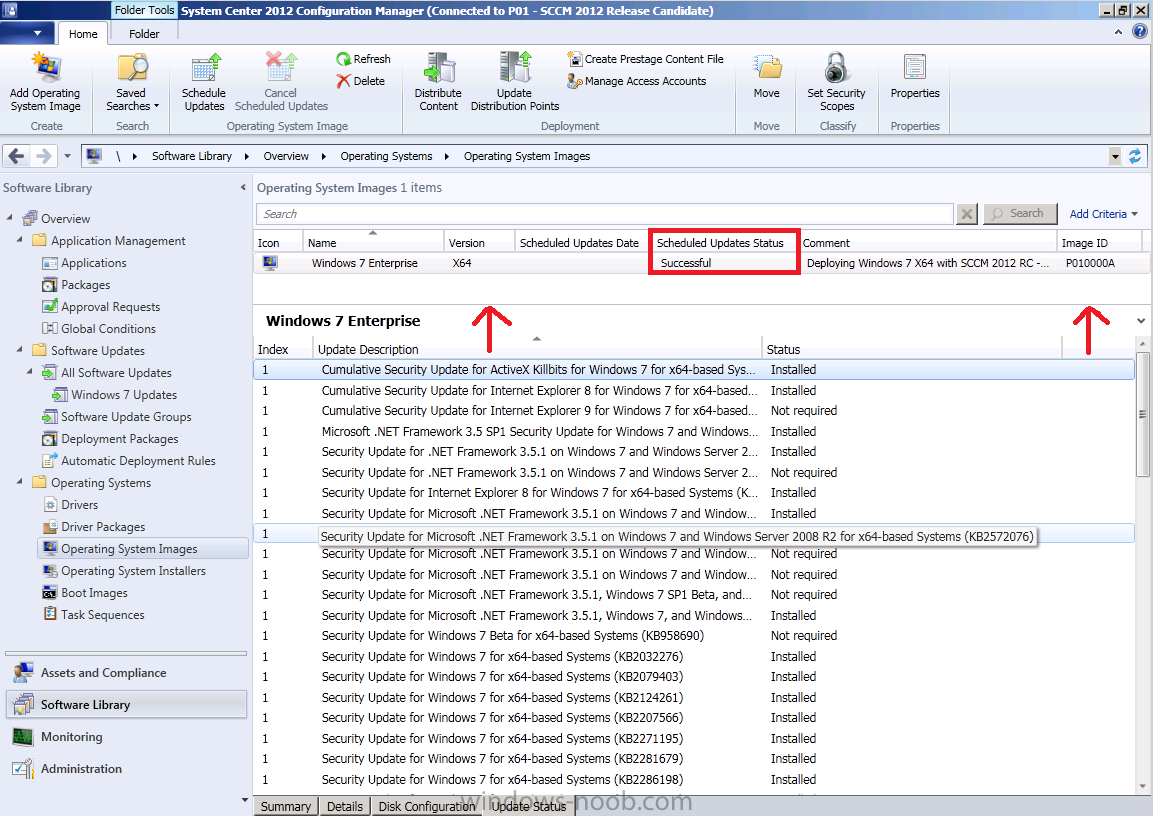Select Packages node in tree
Image resolution: width=1153 pixels, height=816 pixels.
click(76, 284)
